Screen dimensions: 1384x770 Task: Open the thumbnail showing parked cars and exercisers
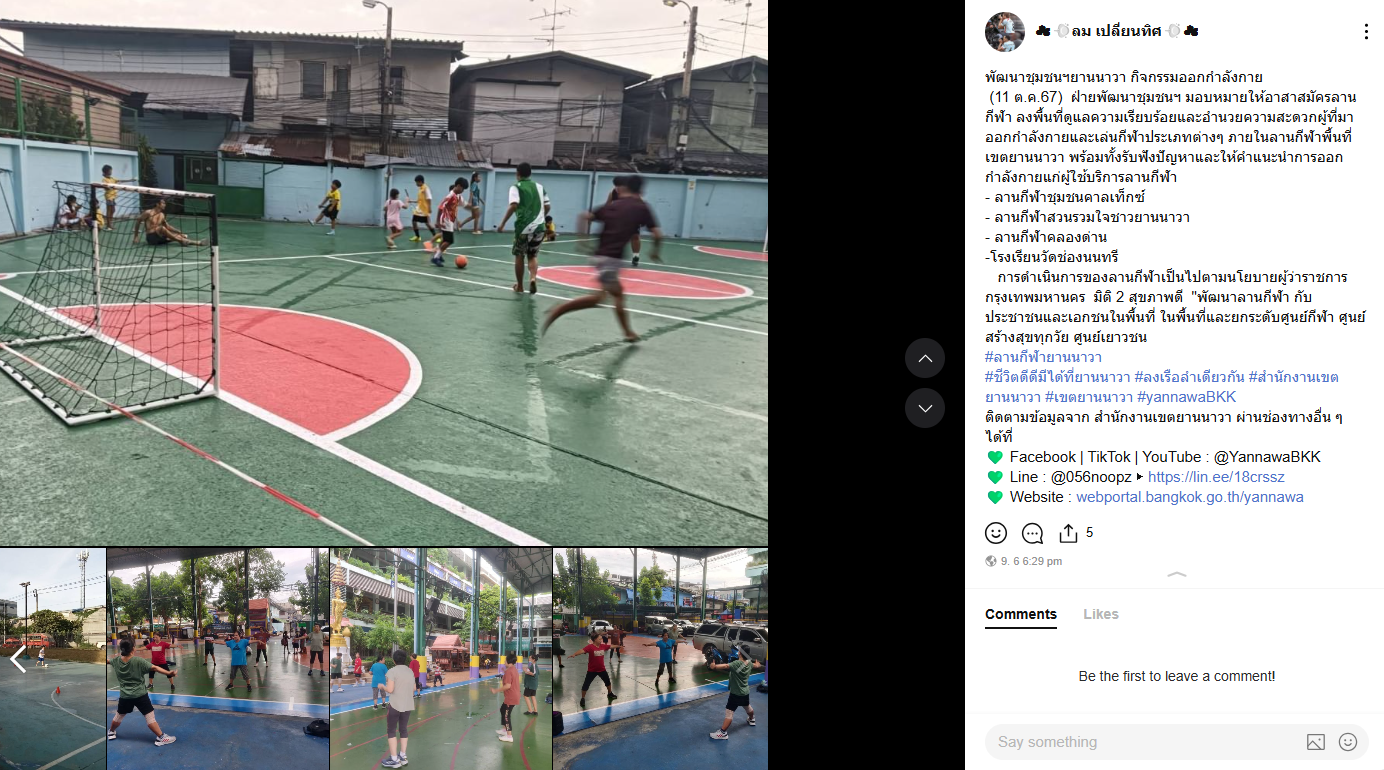[661, 659]
